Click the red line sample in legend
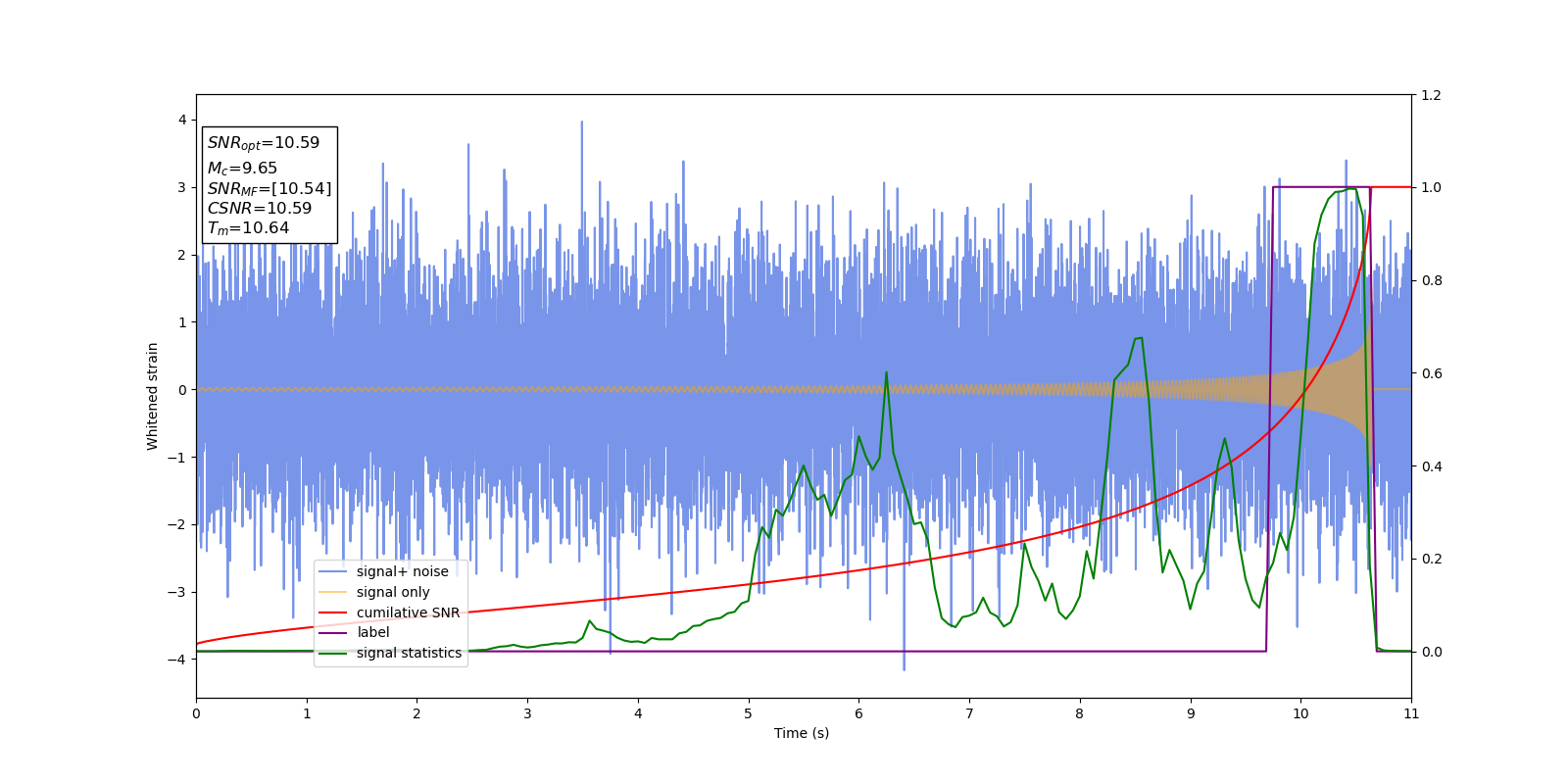 [333, 612]
